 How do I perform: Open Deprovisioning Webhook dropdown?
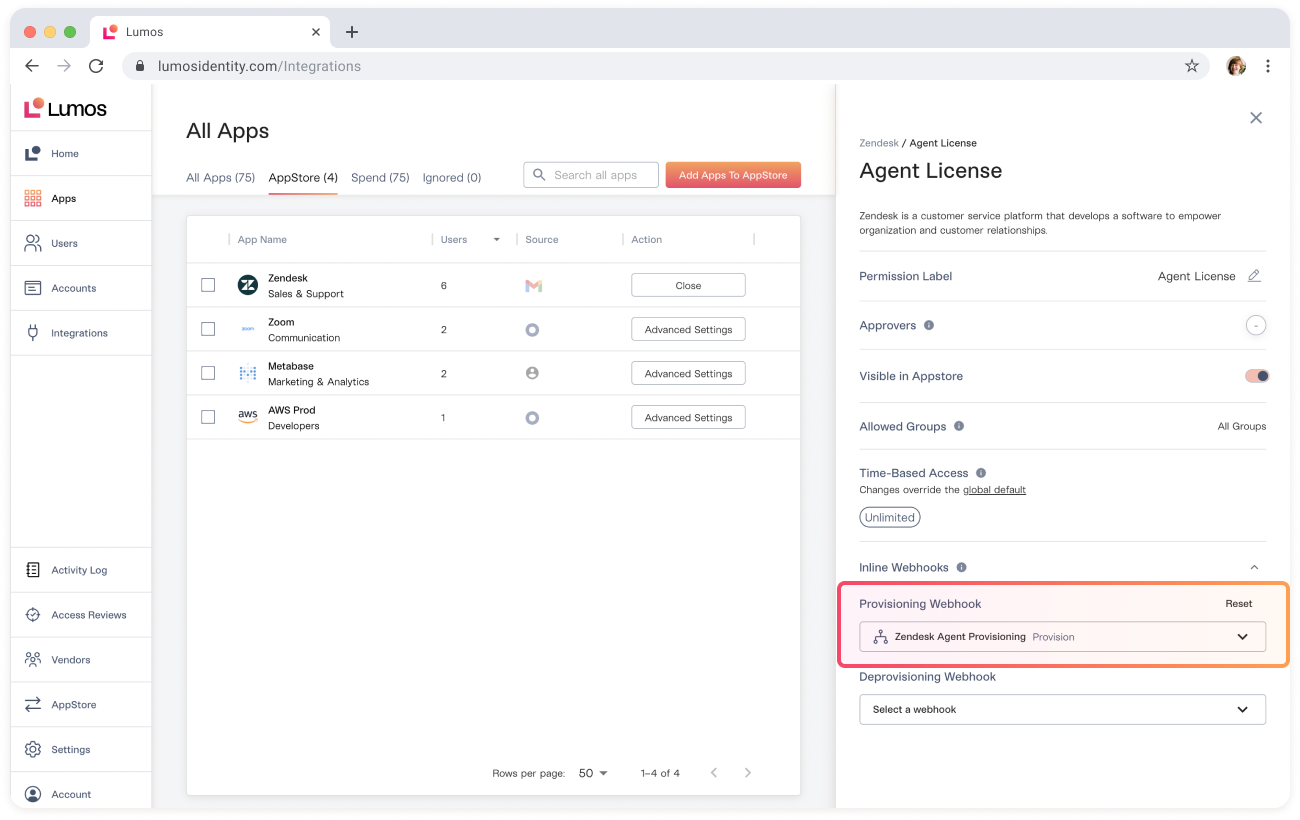click(1062, 709)
